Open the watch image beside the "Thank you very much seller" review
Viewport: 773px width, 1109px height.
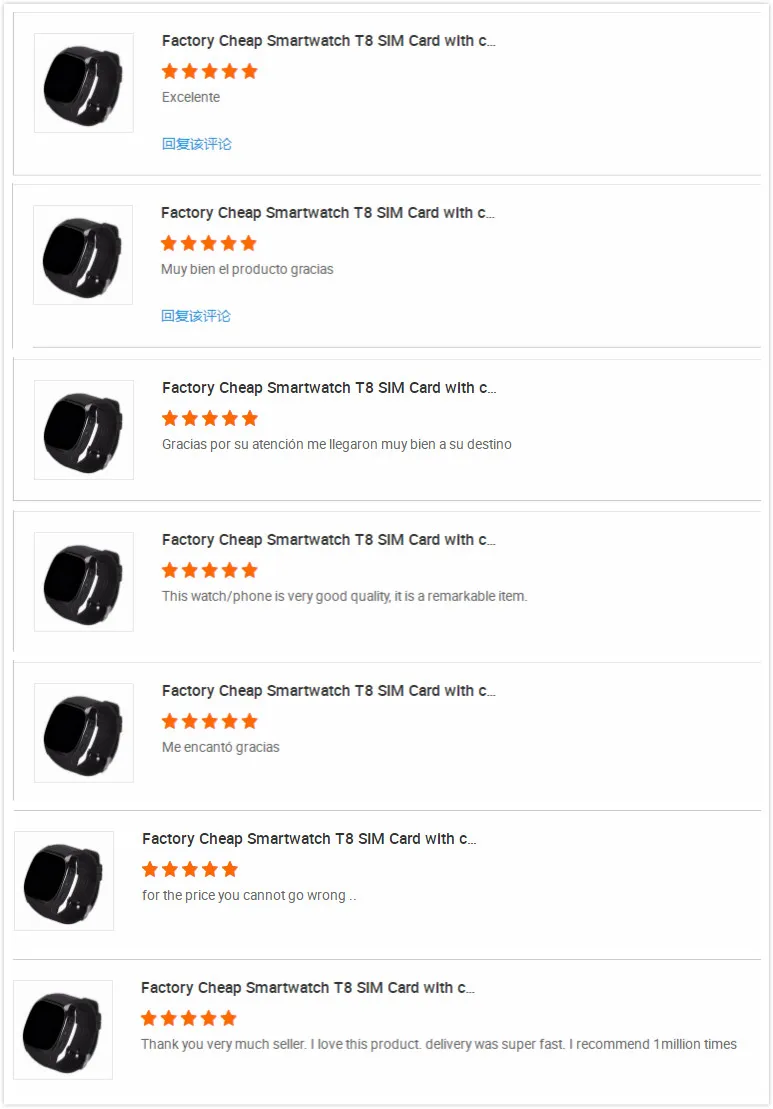point(63,1030)
